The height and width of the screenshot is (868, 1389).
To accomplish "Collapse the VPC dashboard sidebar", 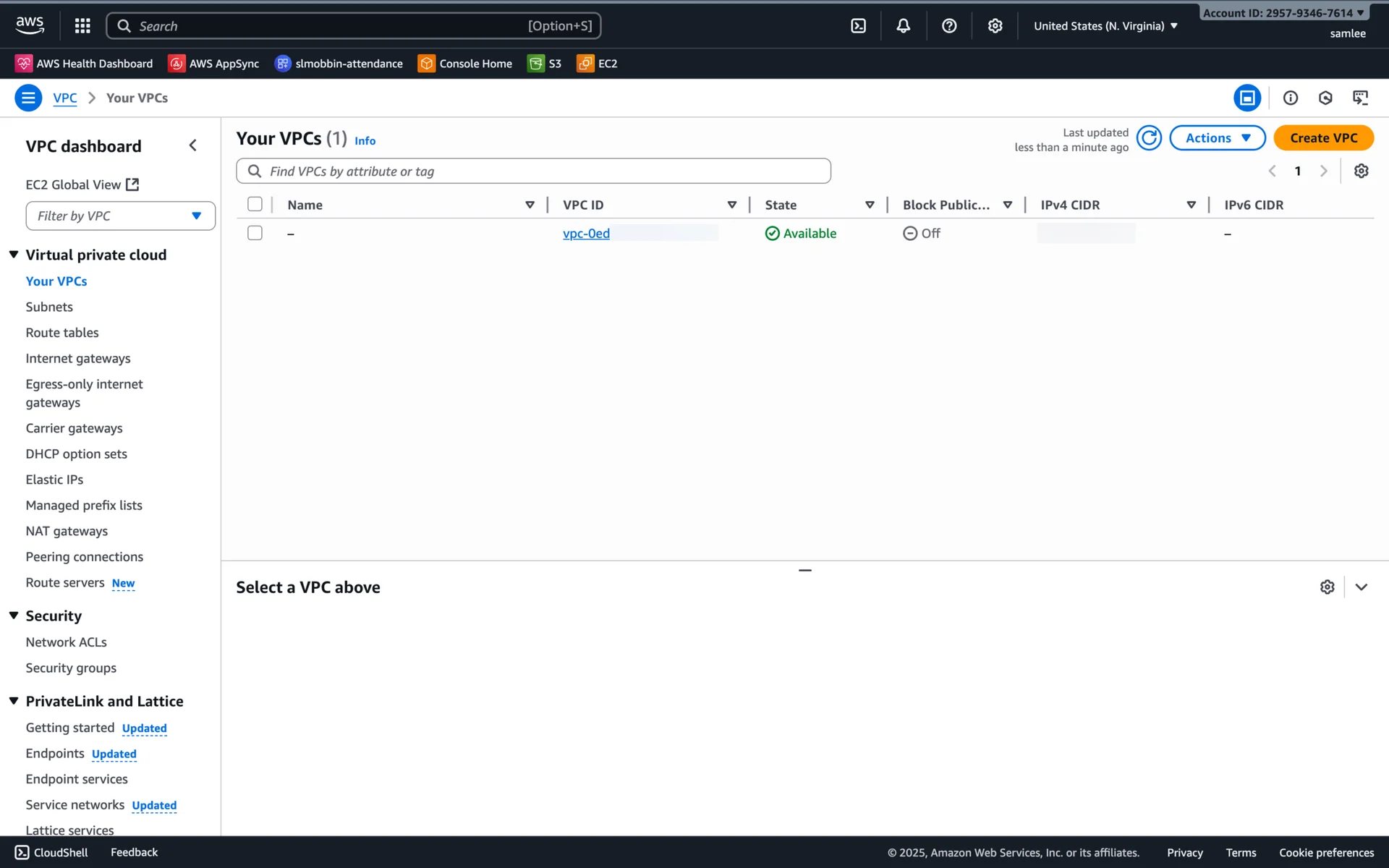I will 192,145.
